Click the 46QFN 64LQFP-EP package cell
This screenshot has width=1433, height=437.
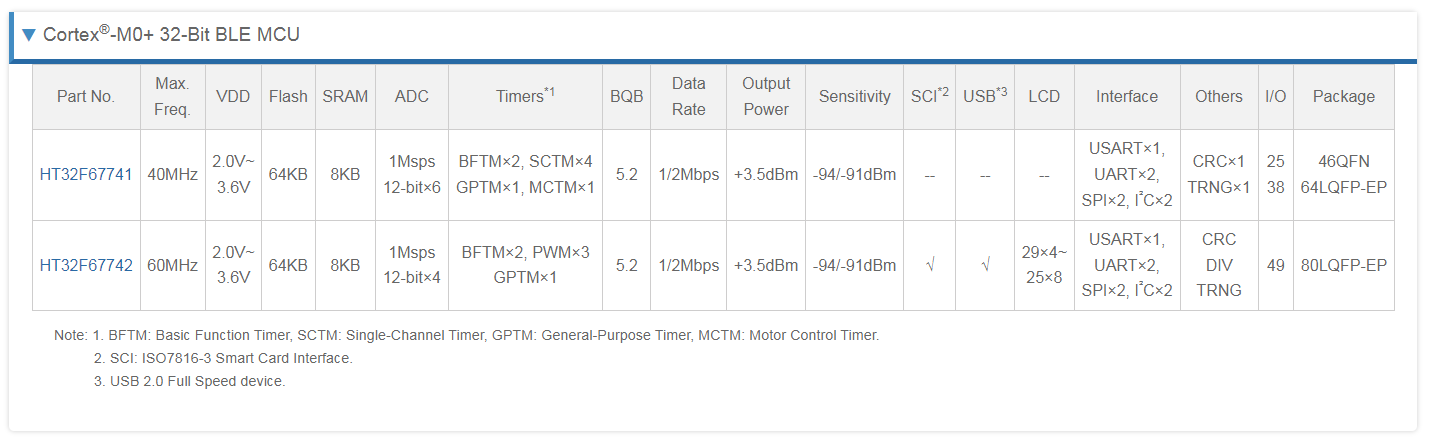click(1343, 175)
